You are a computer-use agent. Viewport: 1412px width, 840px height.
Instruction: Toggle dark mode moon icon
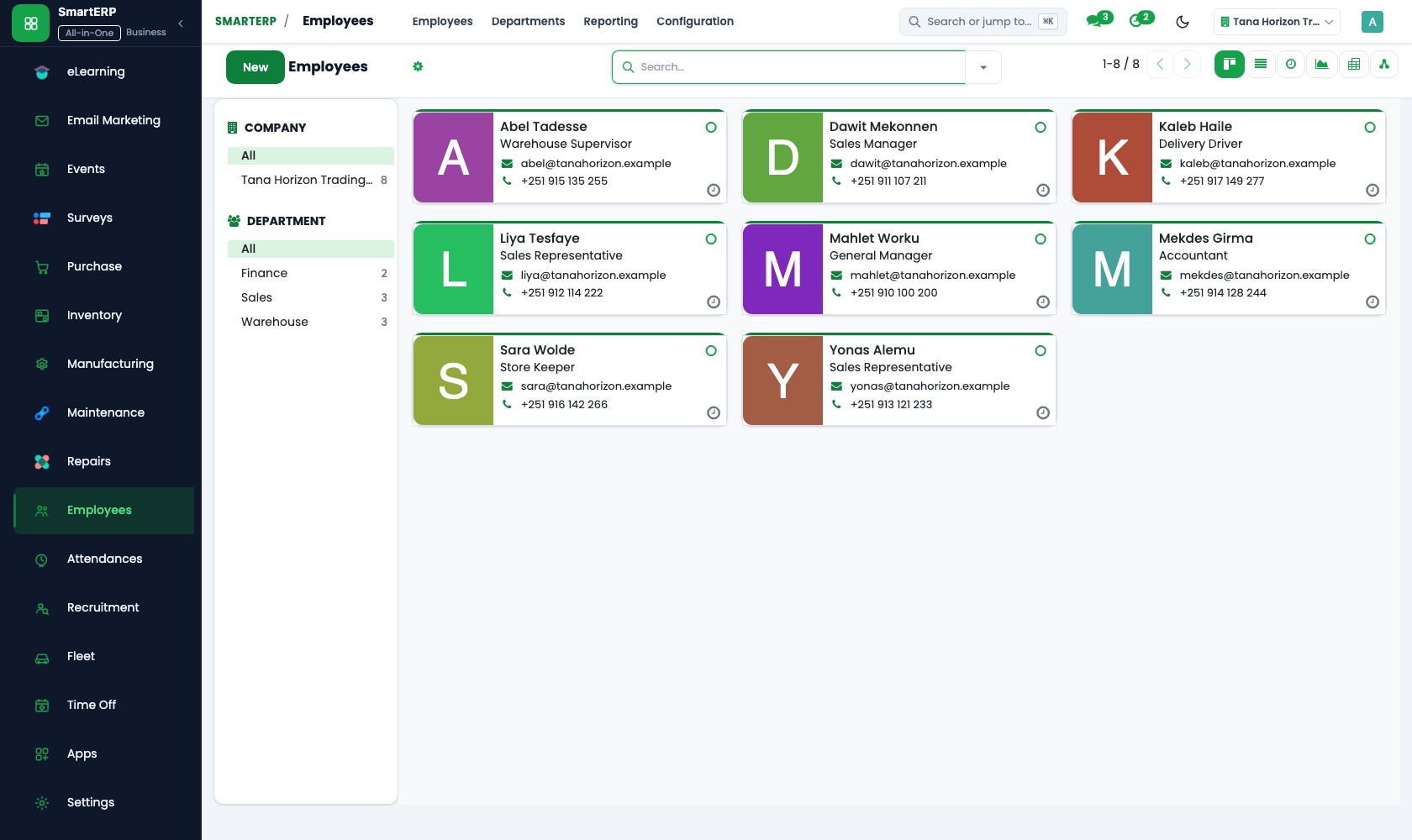click(1183, 22)
